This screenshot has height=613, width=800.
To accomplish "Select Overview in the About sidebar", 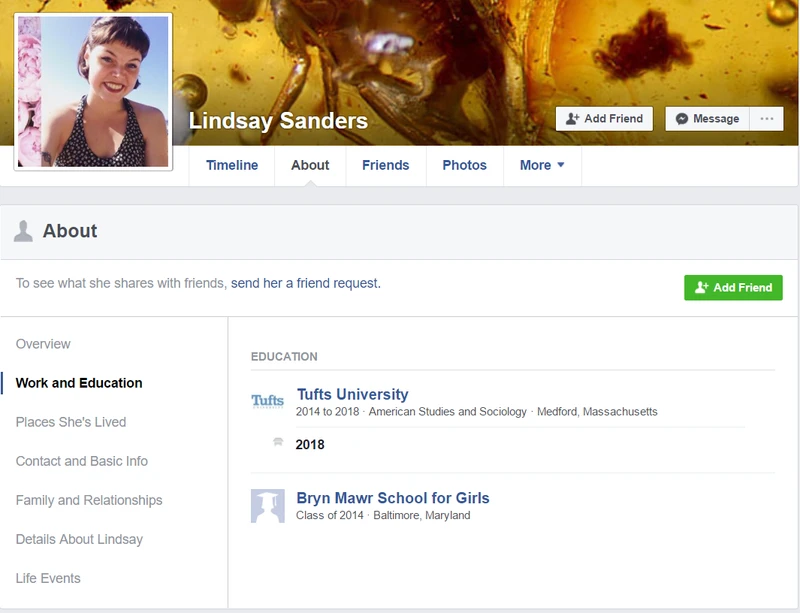I will pos(43,344).
